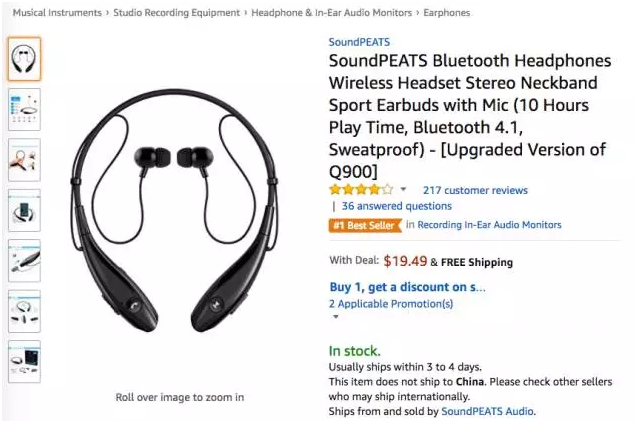Select the second thumbnail showing feature diagram
This screenshot has width=635, height=422.
pos(24,110)
